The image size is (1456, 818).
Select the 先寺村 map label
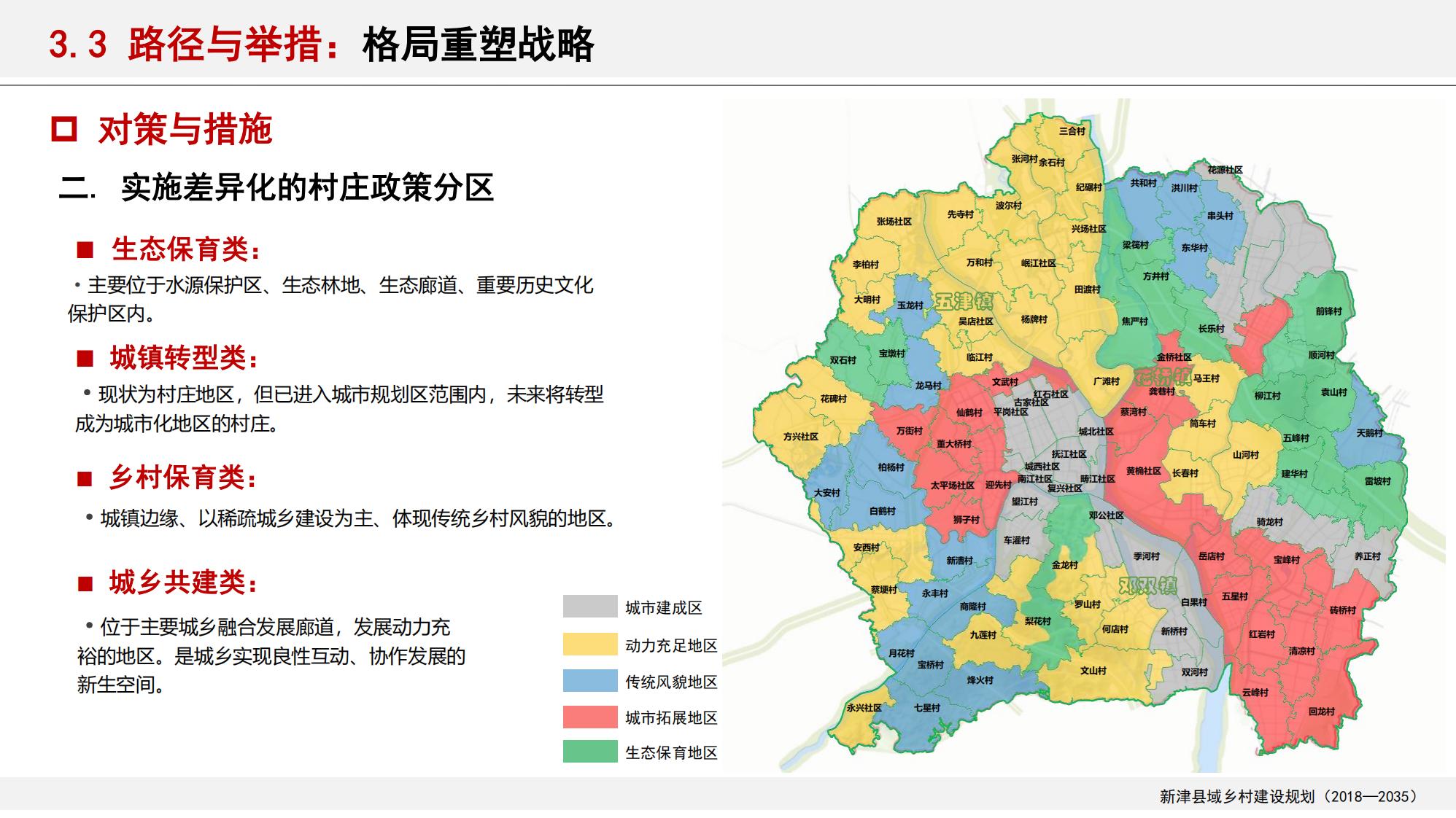tap(961, 214)
